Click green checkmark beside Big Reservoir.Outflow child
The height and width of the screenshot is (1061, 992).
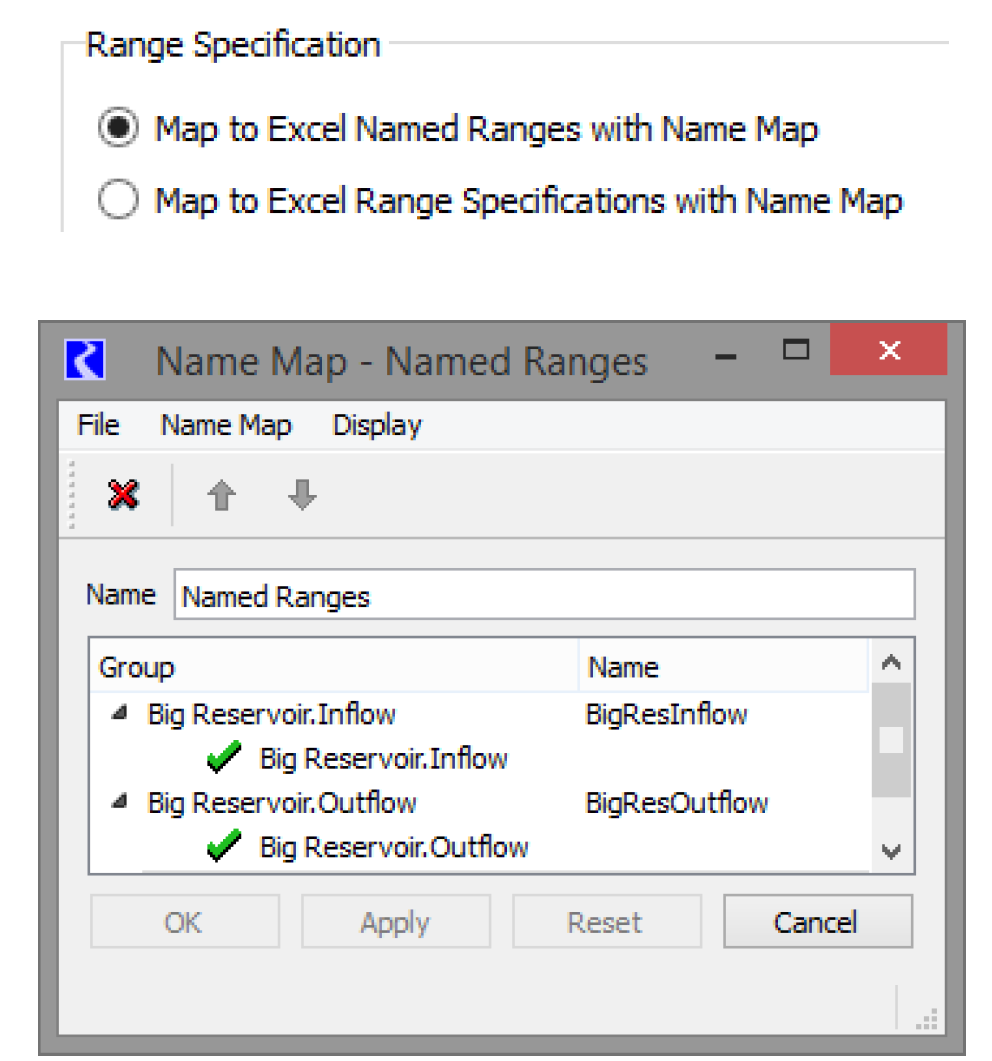tap(224, 848)
